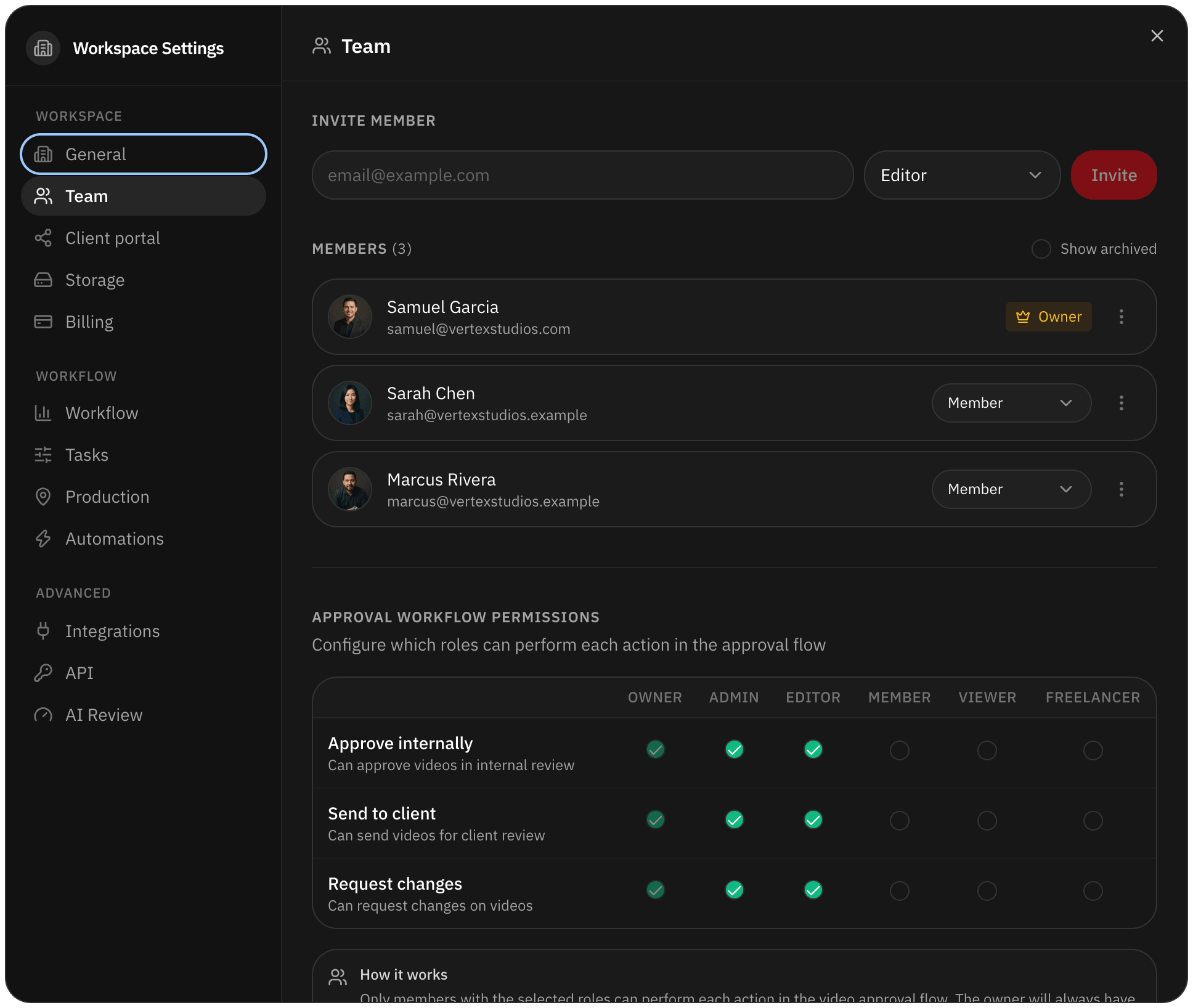Image resolution: width=1193 pixels, height=1008 pixels.
Task: Click the How it works people icon
Action: point(338,977)
